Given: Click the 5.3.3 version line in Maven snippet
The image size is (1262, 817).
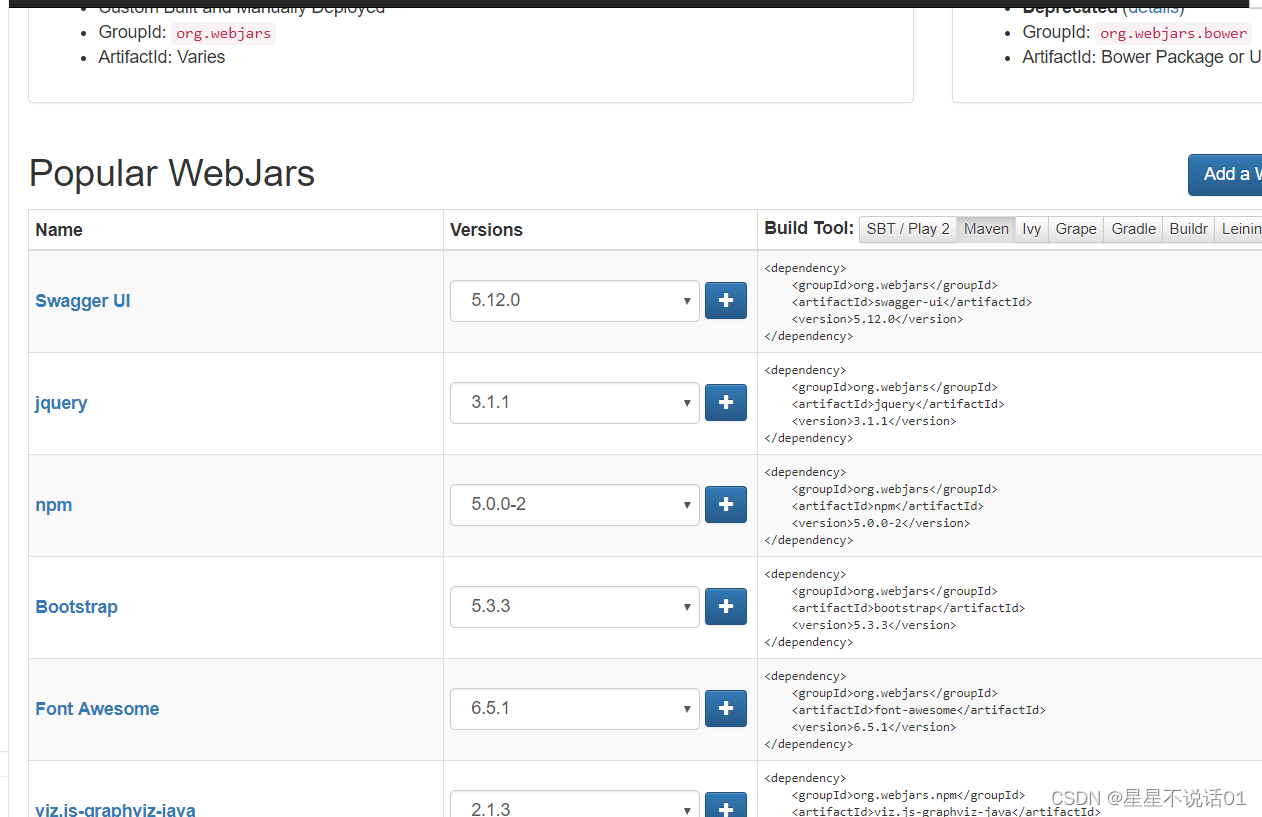Looking at the screenshot, I should (874, 625).
